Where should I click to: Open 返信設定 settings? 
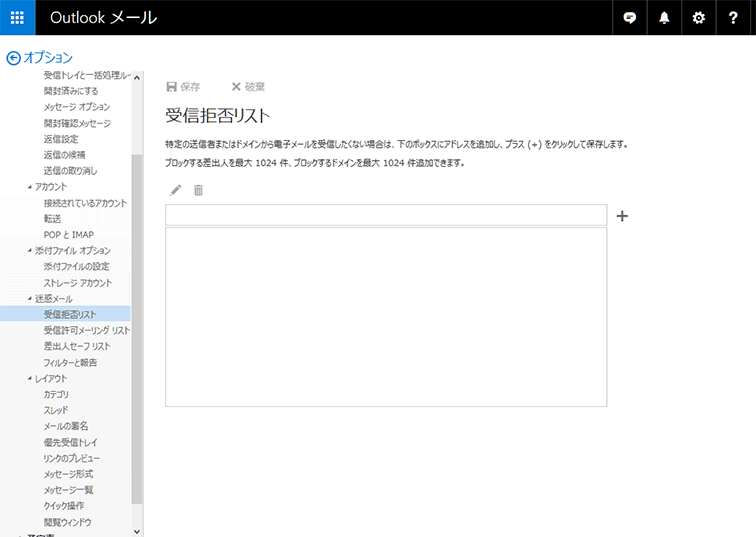[x=61, y=139]
